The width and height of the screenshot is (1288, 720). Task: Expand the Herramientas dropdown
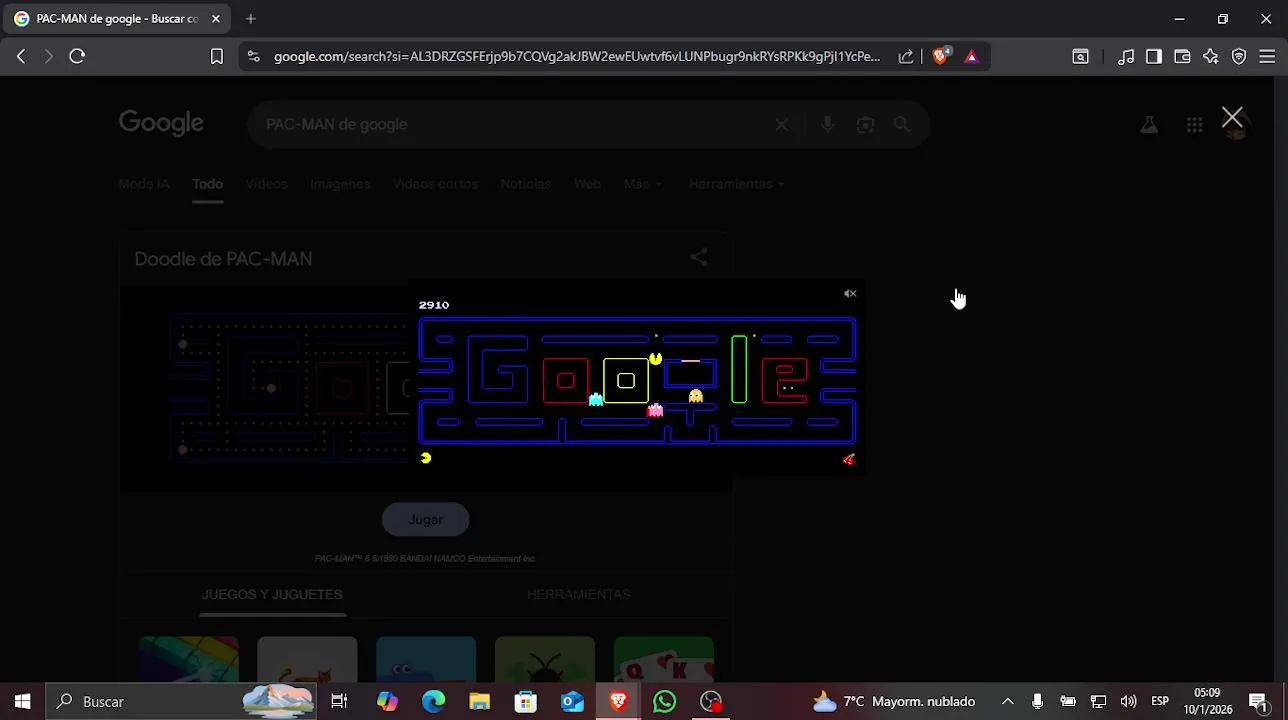pos(736,184)
